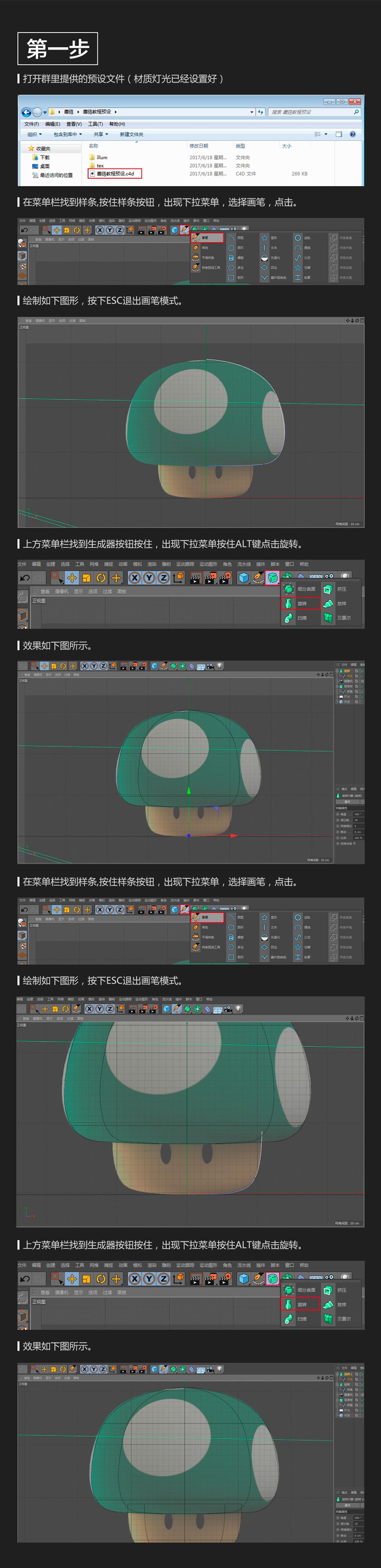Click the 新建文件夹 button

point(132,135)
